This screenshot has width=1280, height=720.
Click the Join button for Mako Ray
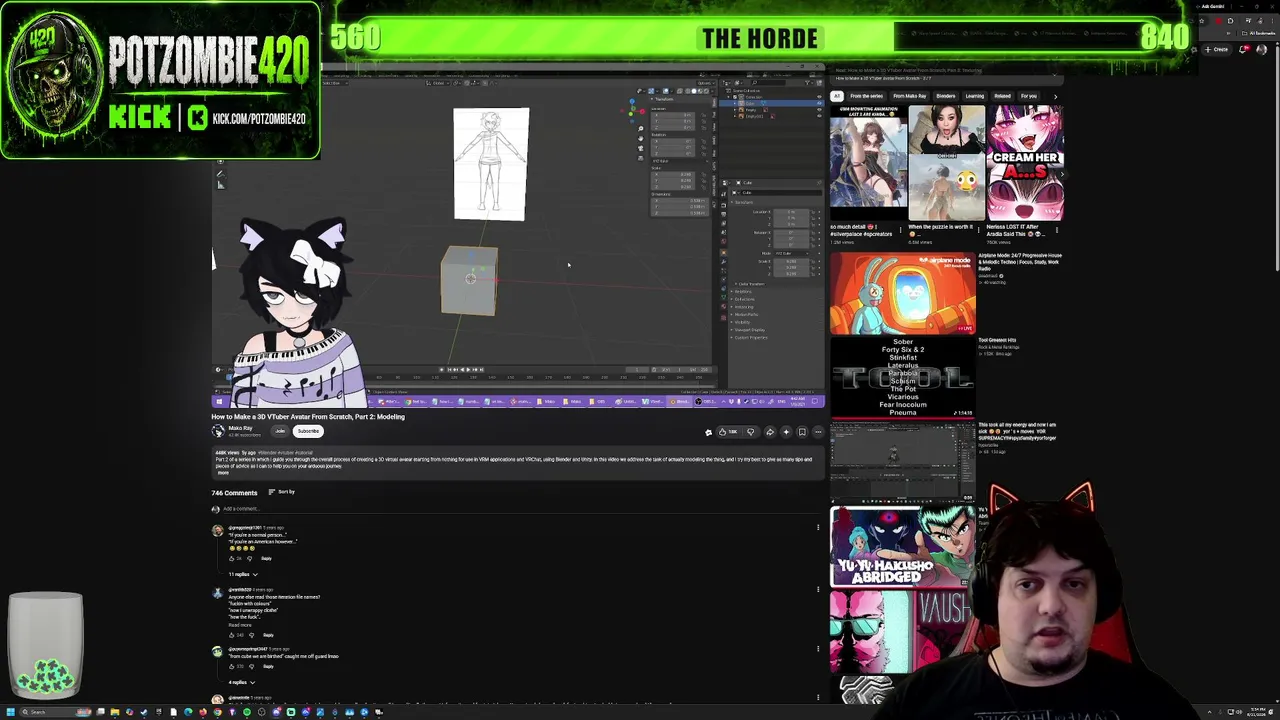(x=280, y=431)
